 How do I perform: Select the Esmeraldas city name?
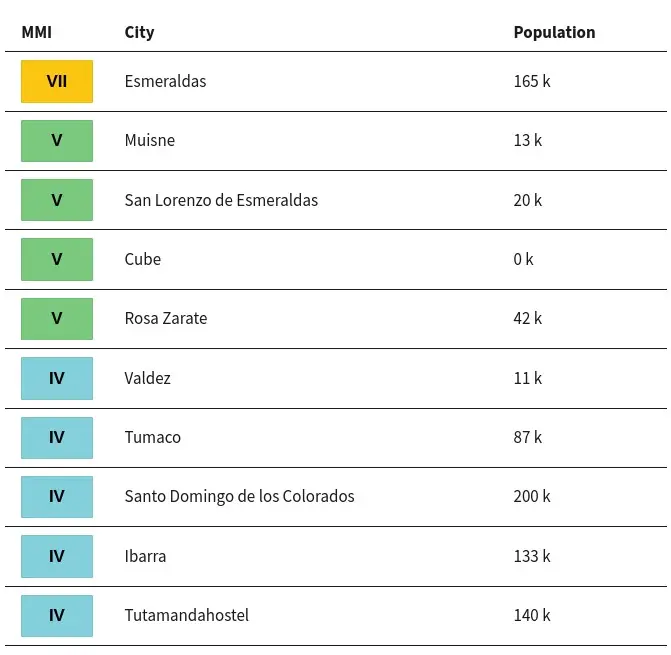pyautogui.click(x=165, y=81)
